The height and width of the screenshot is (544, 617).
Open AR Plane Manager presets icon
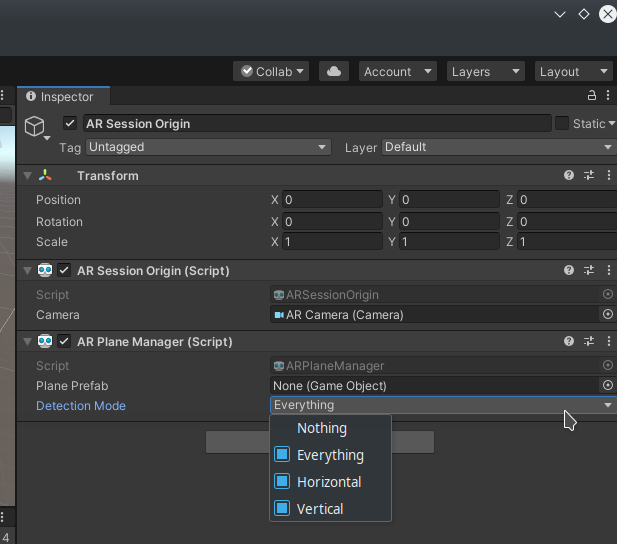coord(589,341)
